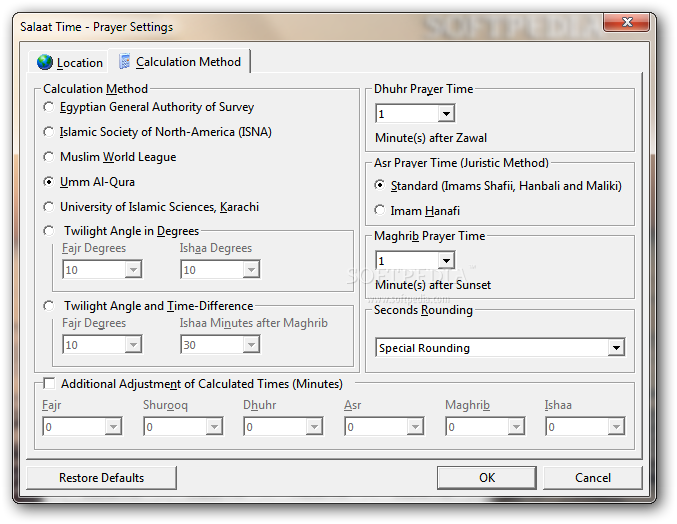Switch to the Location tab
This screenshot has height=524, width=677.
(68, 62)
